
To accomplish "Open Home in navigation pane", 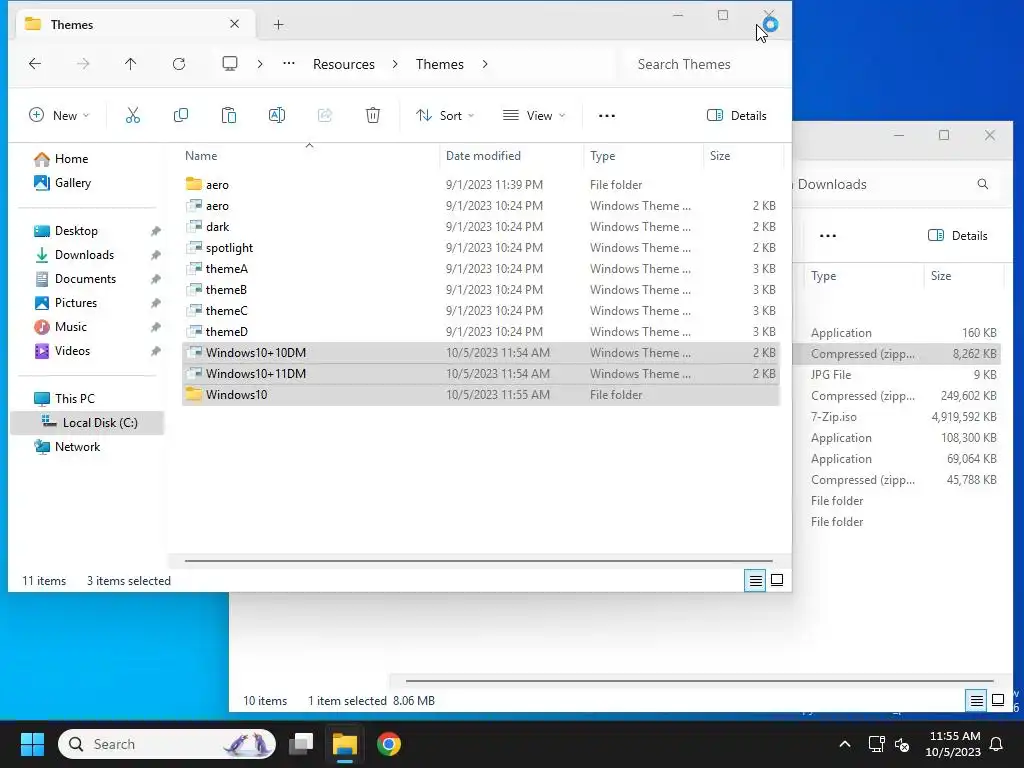I will (71, 159).
